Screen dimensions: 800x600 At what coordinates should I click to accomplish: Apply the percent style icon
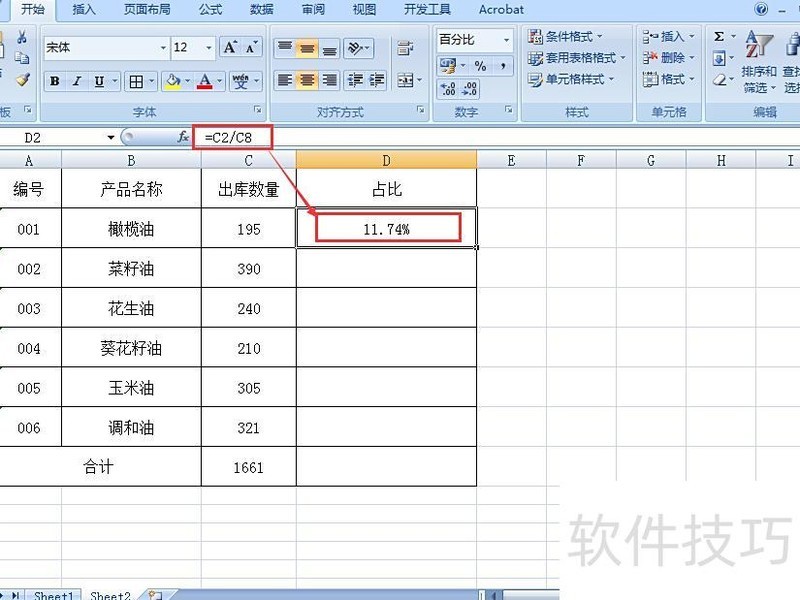point(482,66)
